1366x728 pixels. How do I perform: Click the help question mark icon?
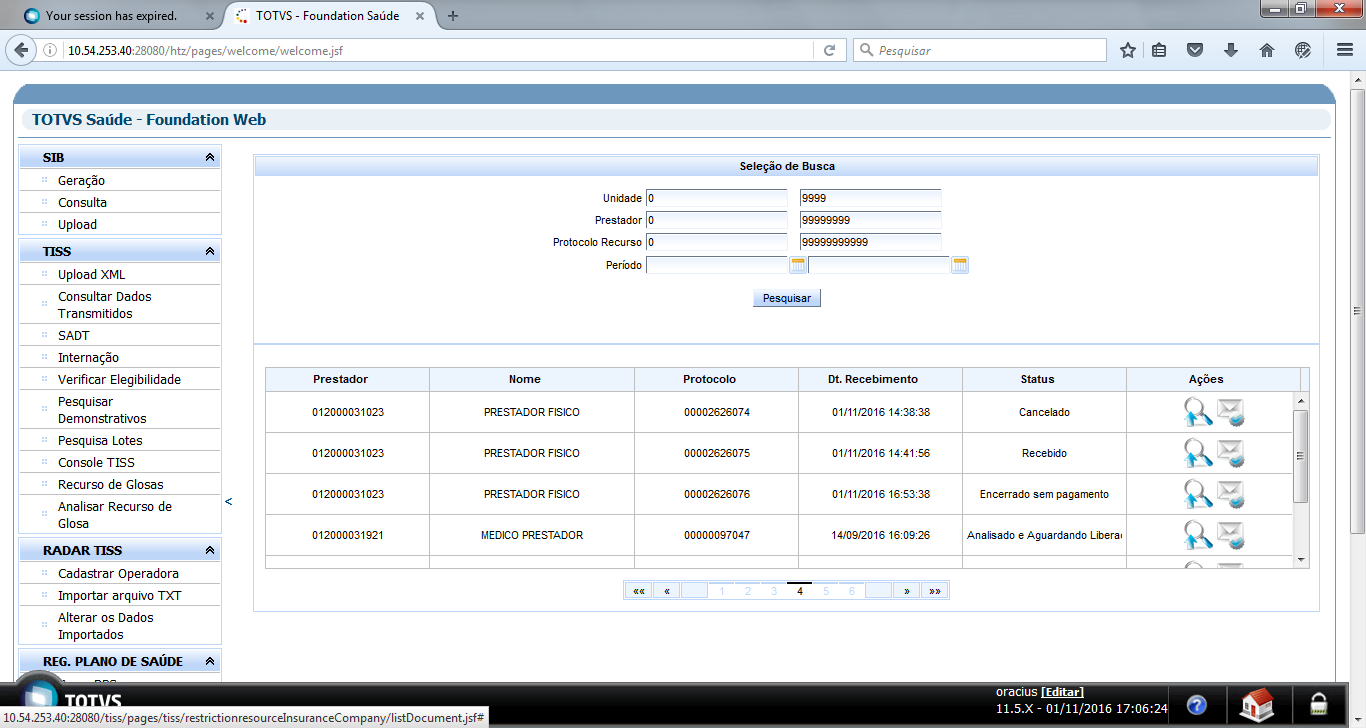[1196, 706]
